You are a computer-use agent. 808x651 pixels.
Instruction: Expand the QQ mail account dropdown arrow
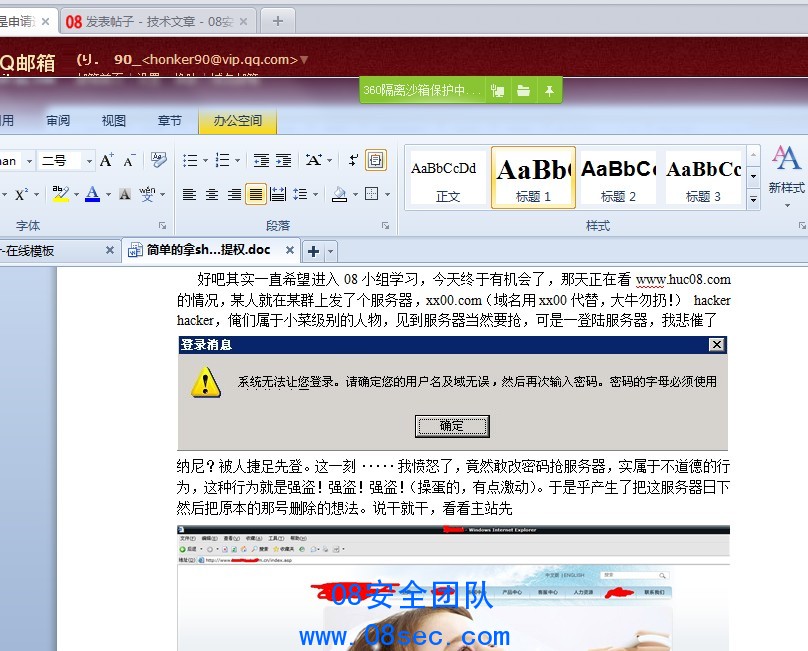click(304, 60)
